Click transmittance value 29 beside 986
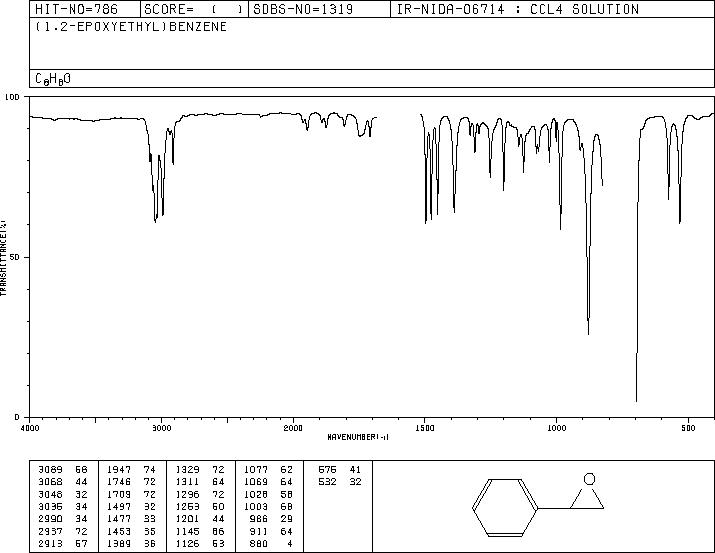715x553 pixels. pyautogui.click(x=286, y=519)
